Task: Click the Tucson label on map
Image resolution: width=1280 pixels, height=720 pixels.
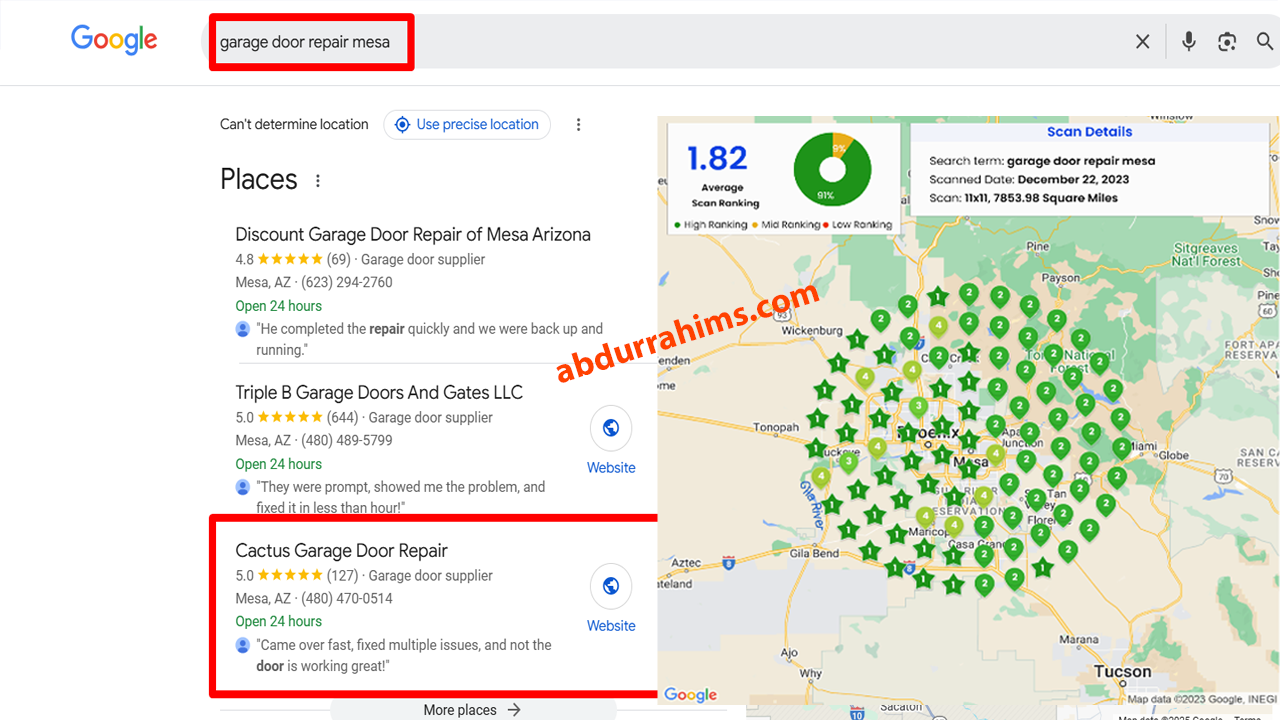Action: [1122, 671]
